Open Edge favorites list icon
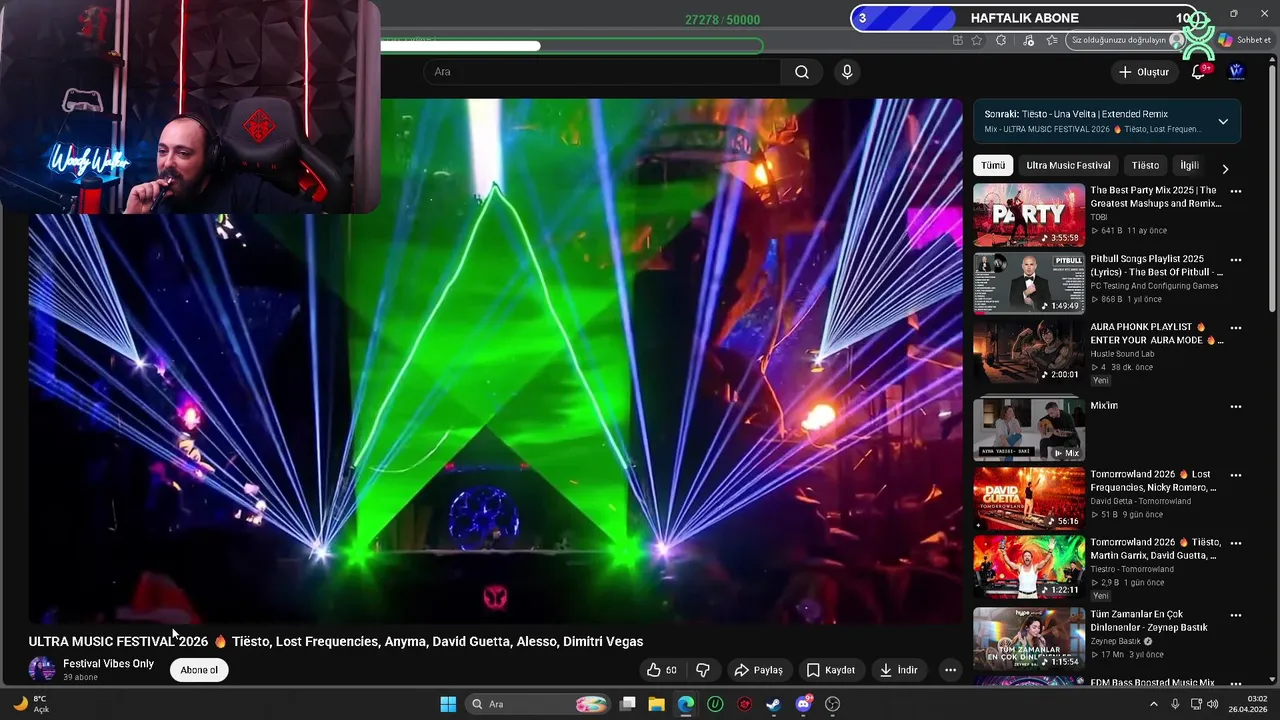 point(1052,40)
